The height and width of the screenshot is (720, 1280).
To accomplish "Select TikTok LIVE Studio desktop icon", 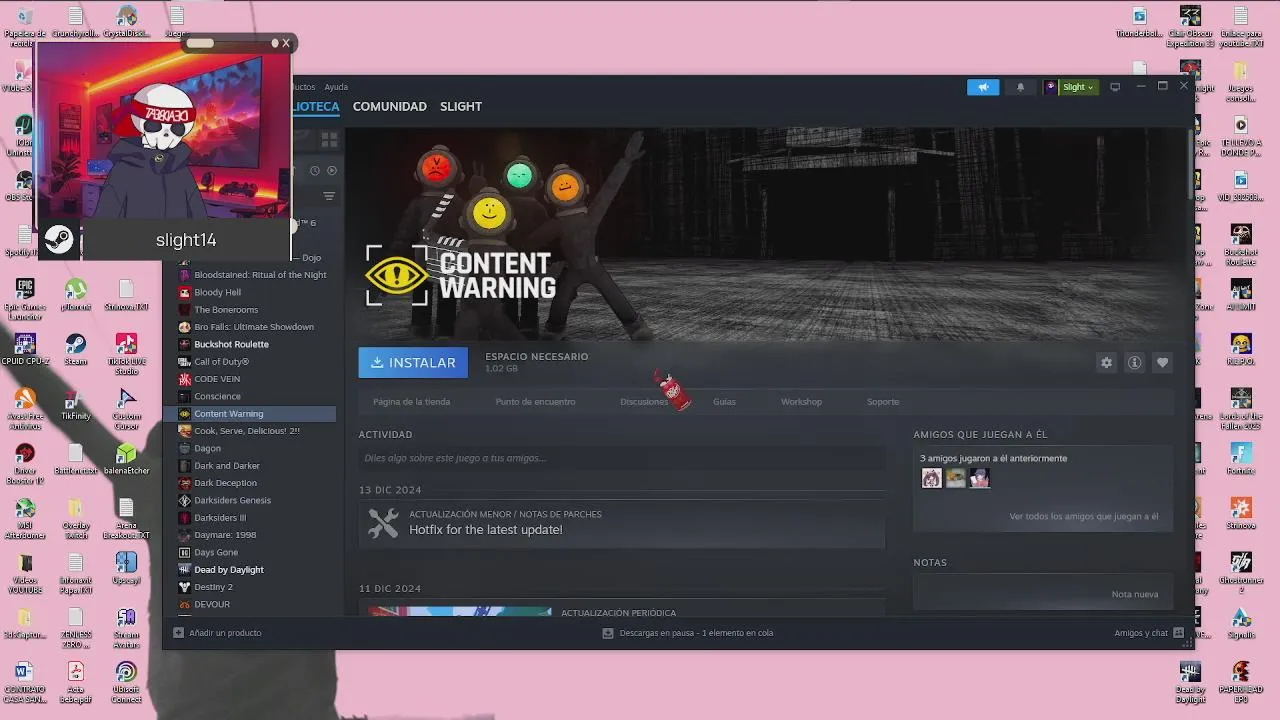I will click(126, 354).
